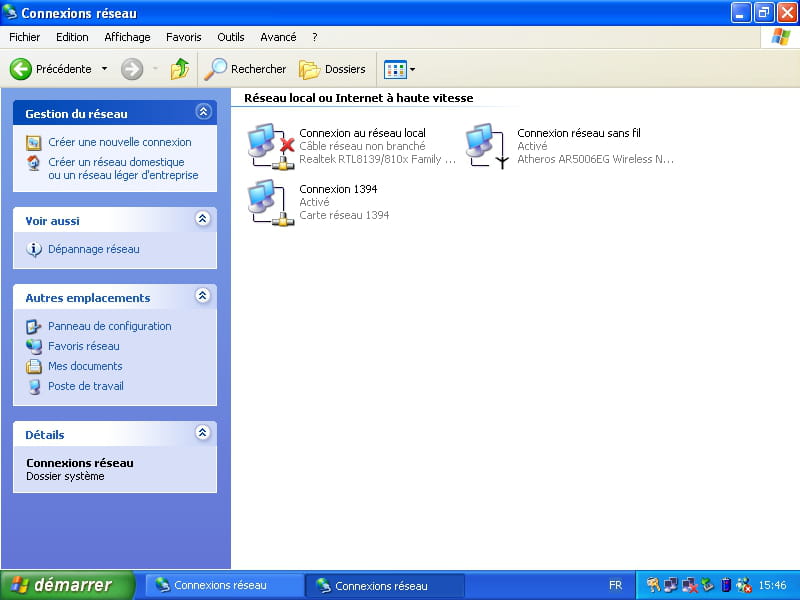Click the Rechercher magnifier icon

tap(215, 69)
